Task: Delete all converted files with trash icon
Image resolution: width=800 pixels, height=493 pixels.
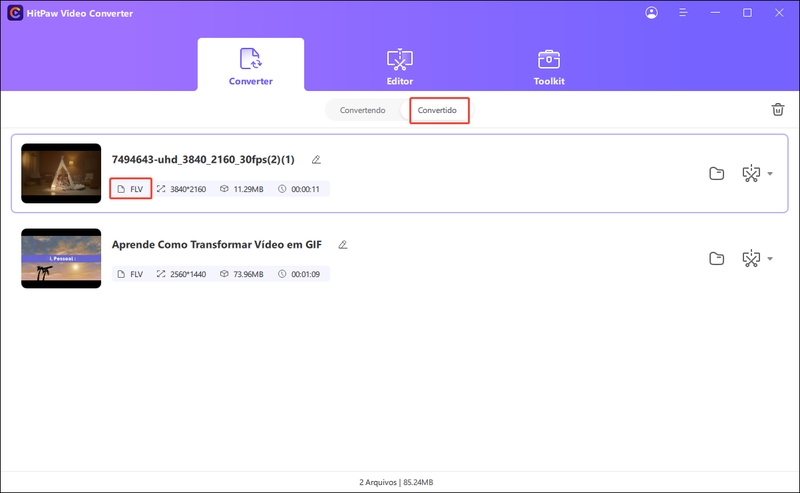Action: click(x=777, y=110)
